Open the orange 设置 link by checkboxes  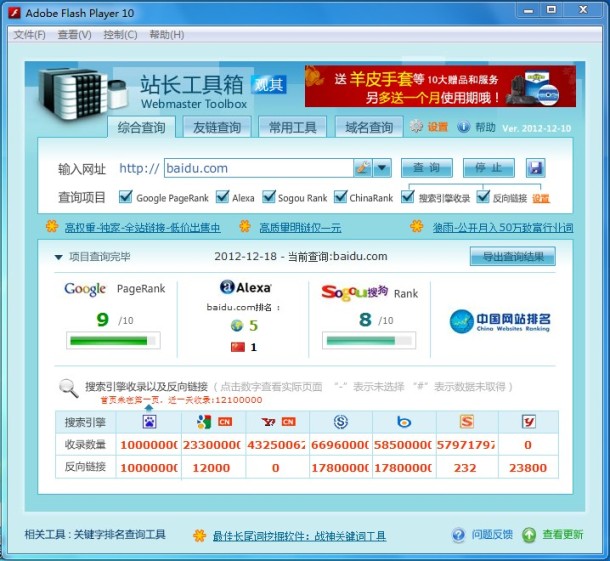click(x=541, y=198)
